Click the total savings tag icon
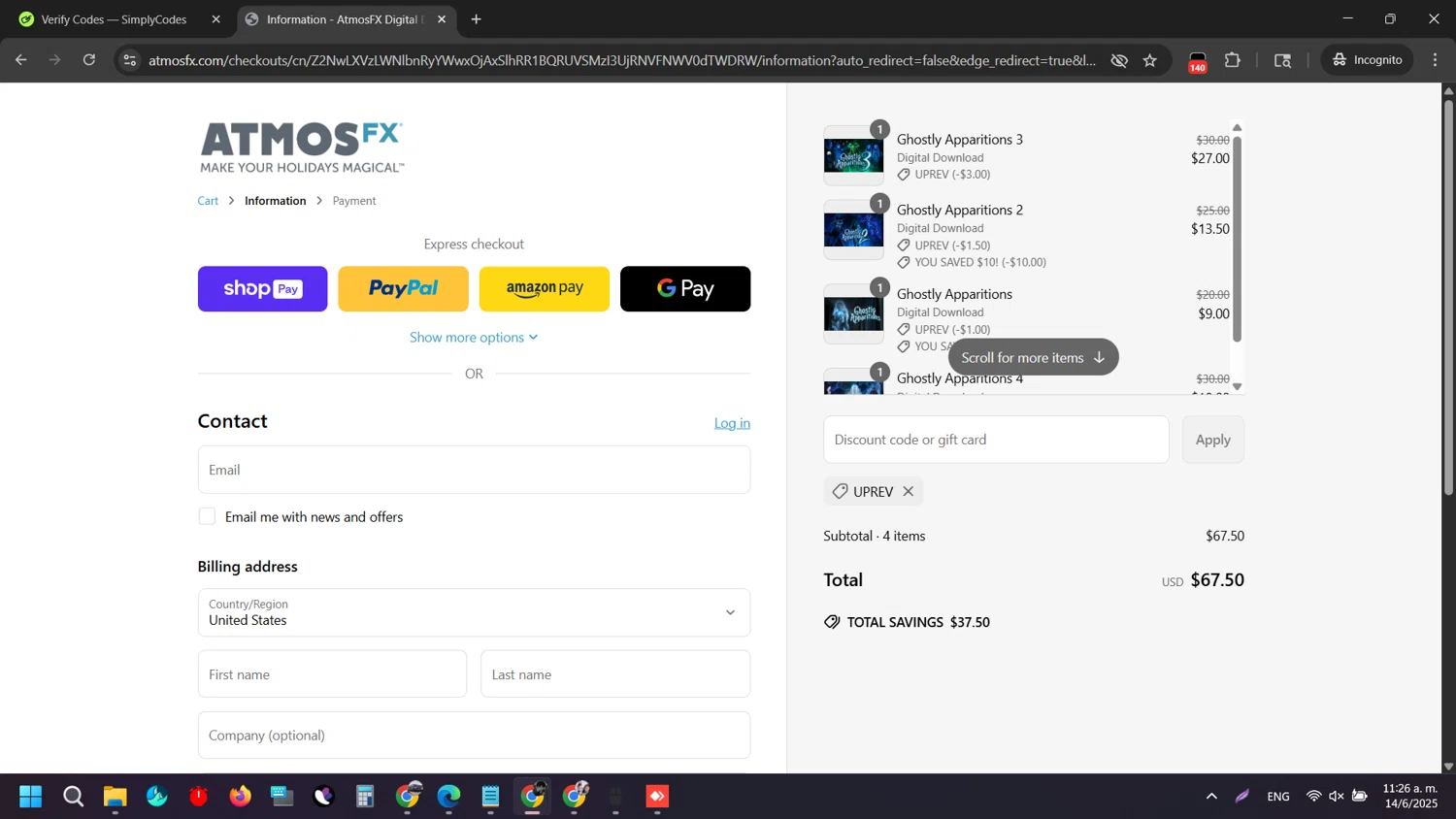 pyautogui.click(x=832, y=622)
